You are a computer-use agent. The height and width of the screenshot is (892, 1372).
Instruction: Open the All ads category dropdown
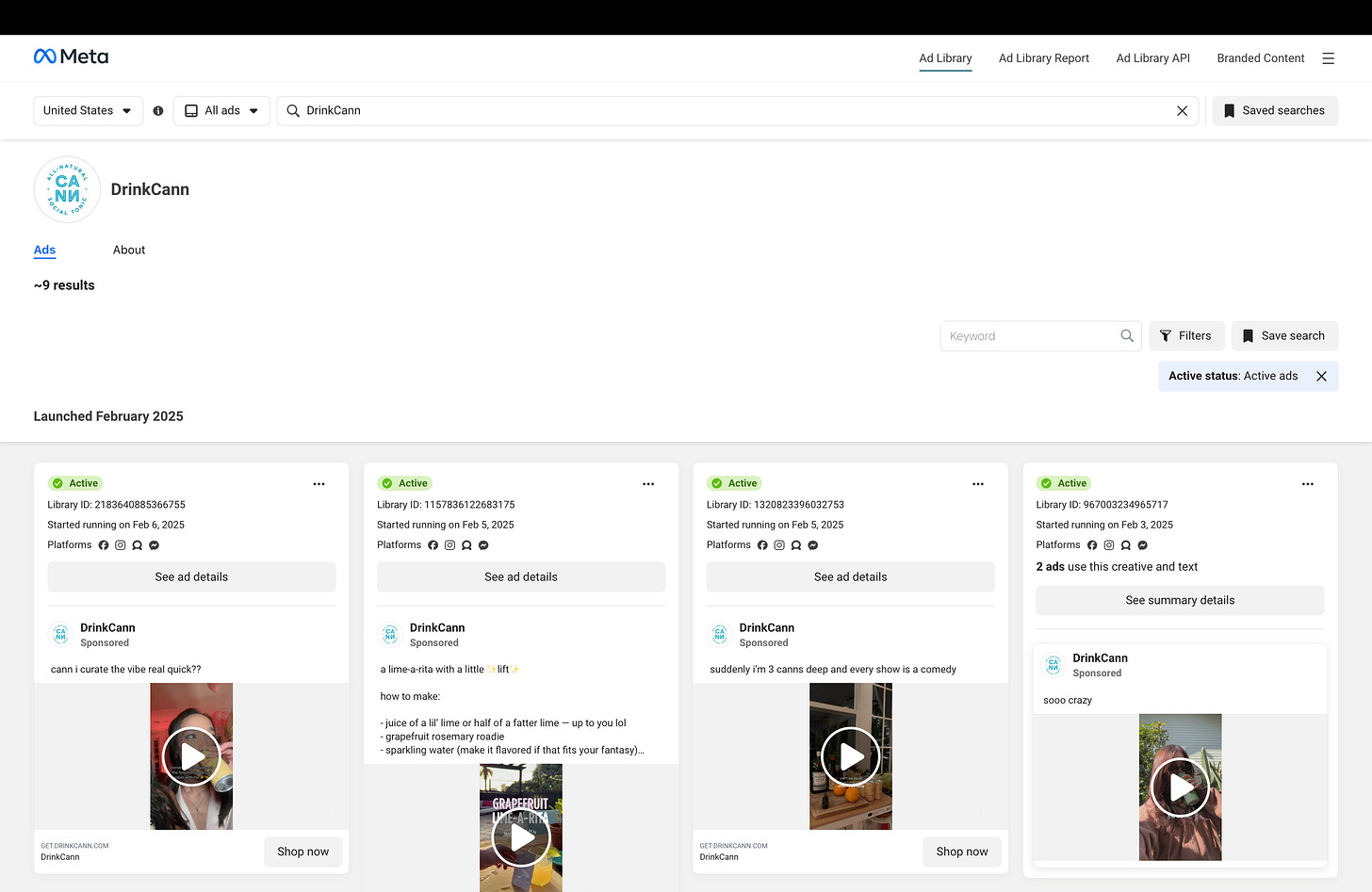tap(221, 111)
